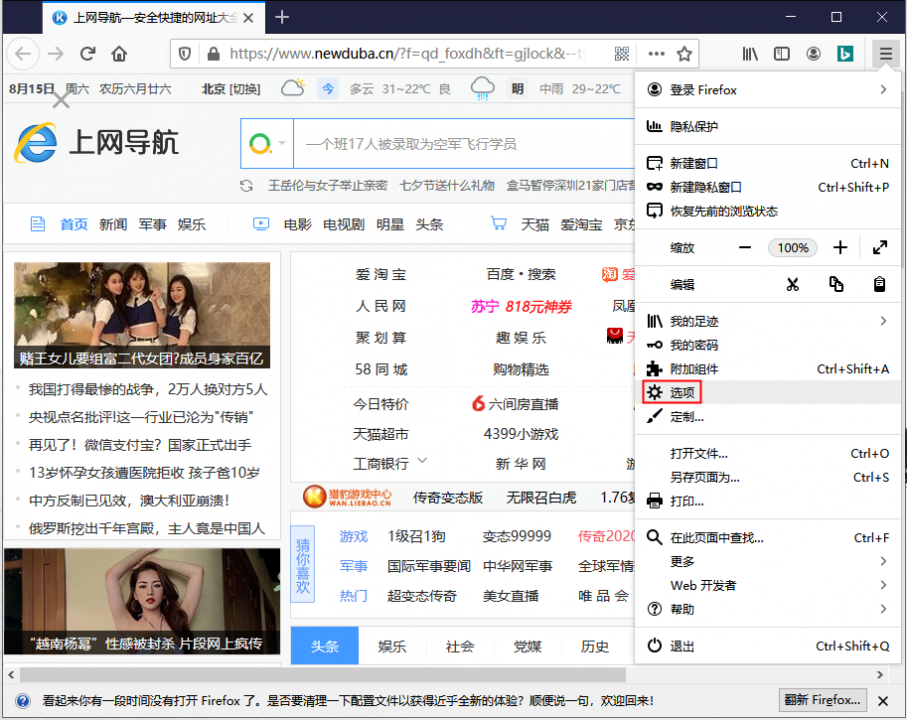Expand the 工商银行 dropdown arrow
The width and height of the screenshot is (907, 720).
(x=422, y=461)
